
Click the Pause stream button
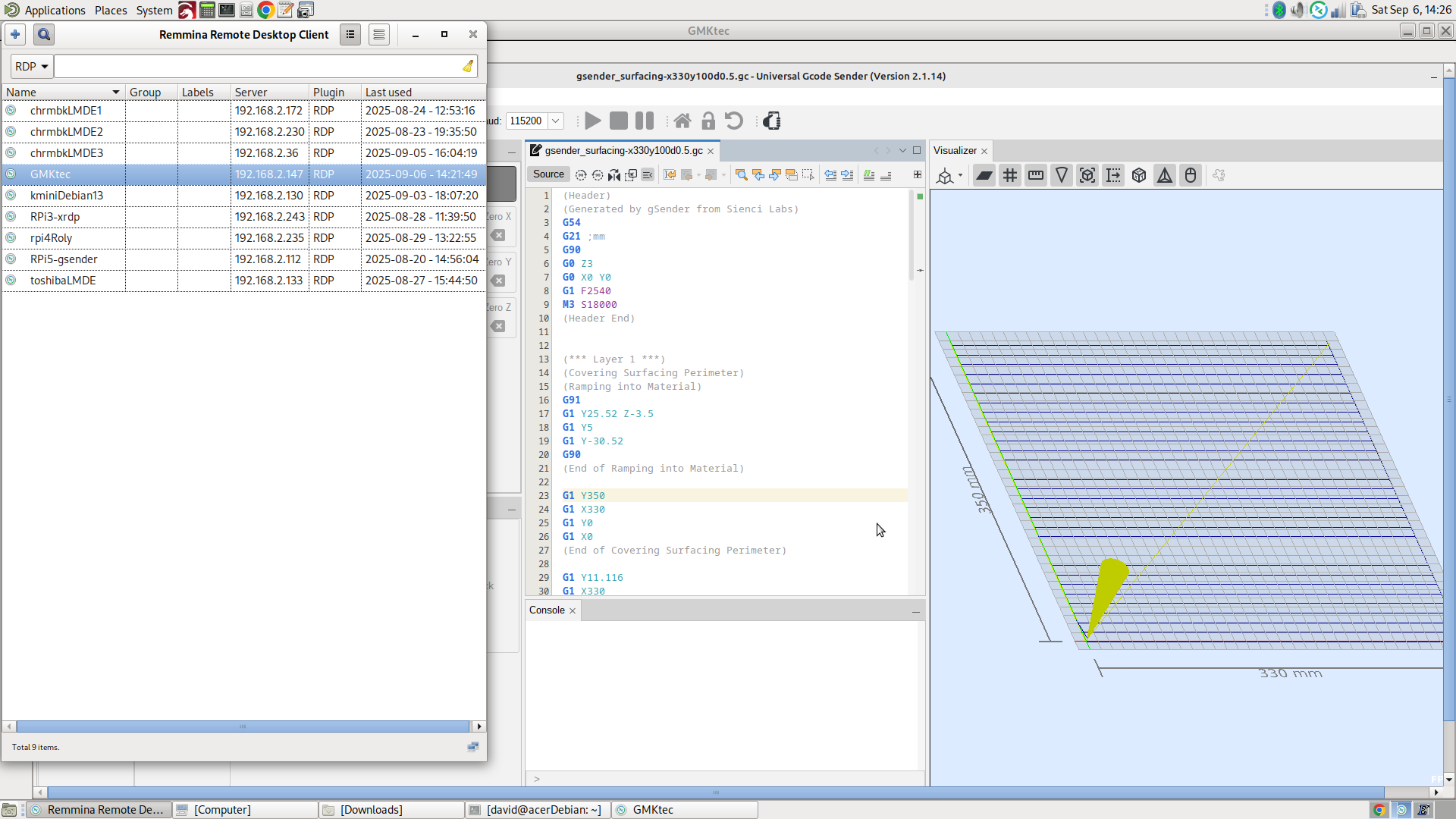tap(645, 121)
